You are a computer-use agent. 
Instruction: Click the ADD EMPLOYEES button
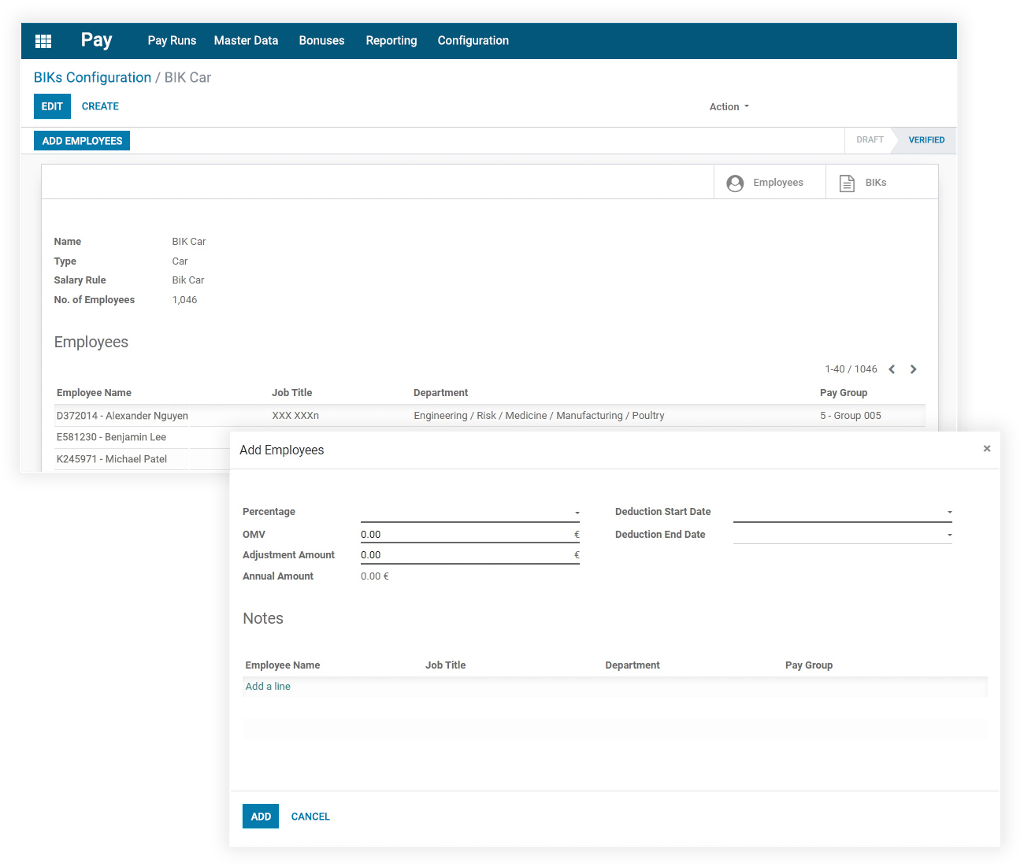82,141
